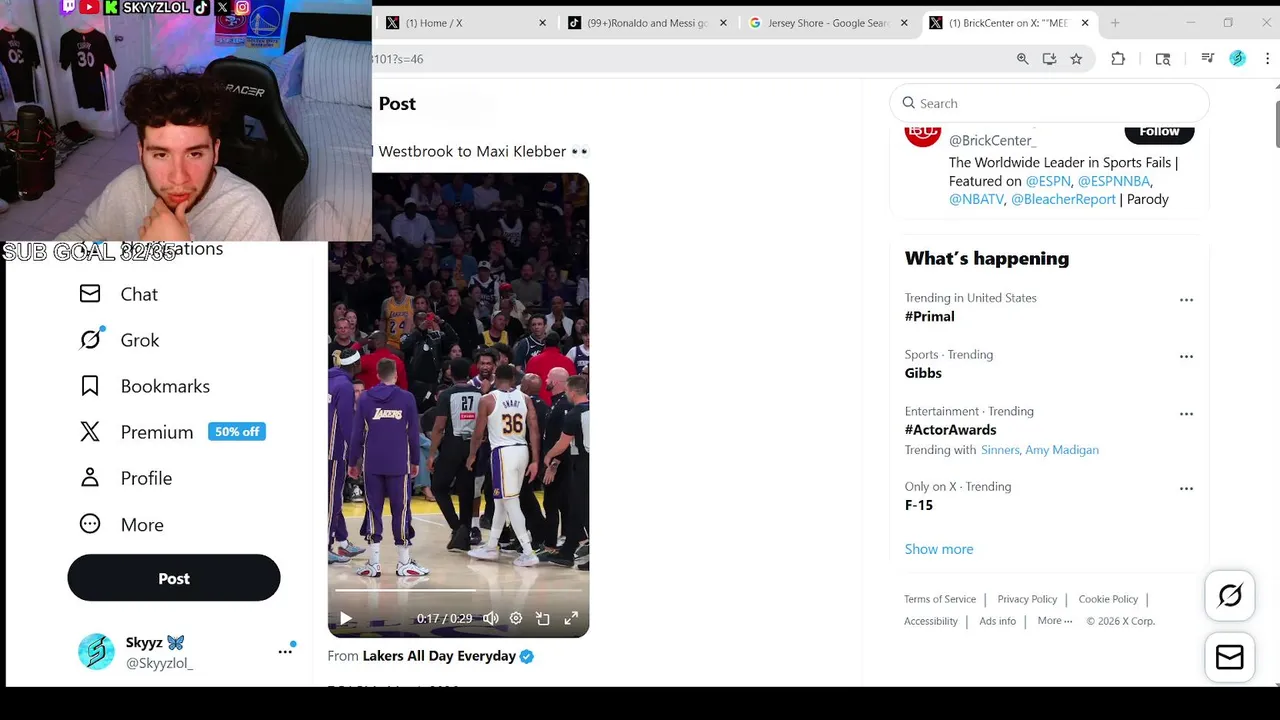
Task: Open Bookmarks in sidebar
Action: 145,386
